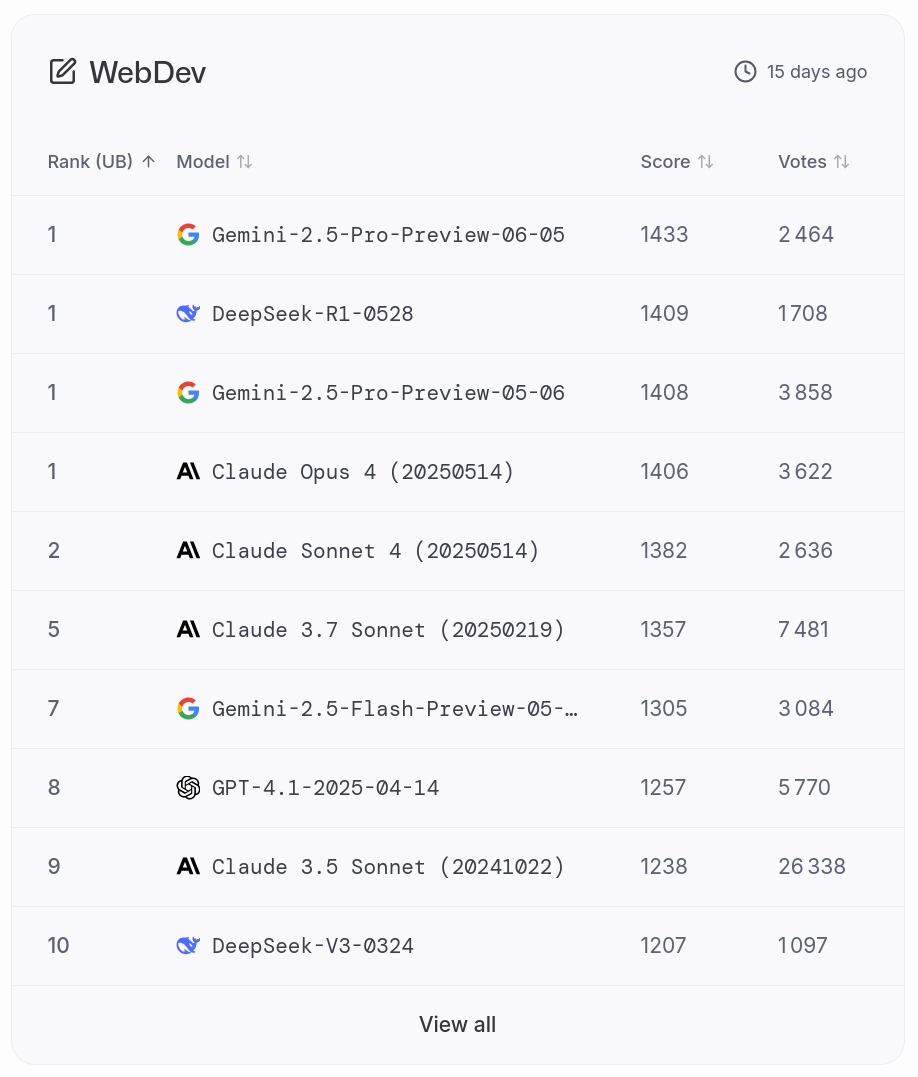Open the View all leaderboard link

pyautogui.click(x=457, y=1025)
